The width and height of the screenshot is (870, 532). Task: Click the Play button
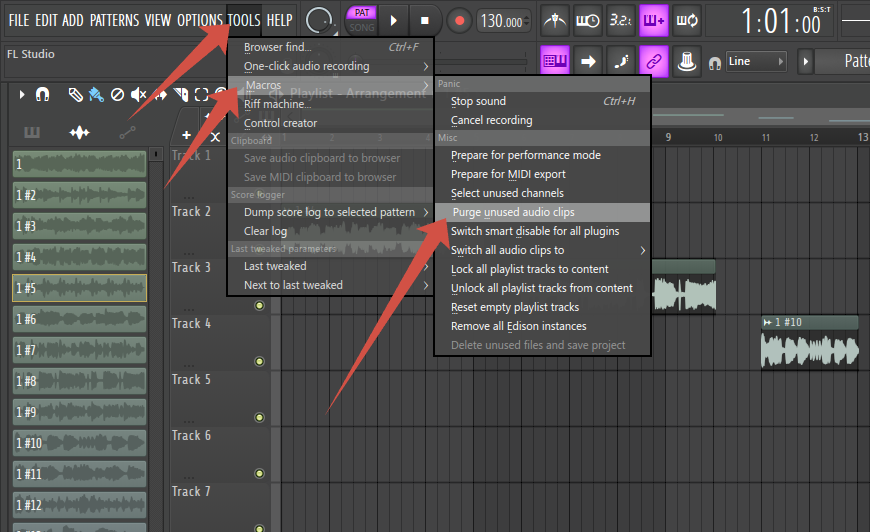click(394, 21)
